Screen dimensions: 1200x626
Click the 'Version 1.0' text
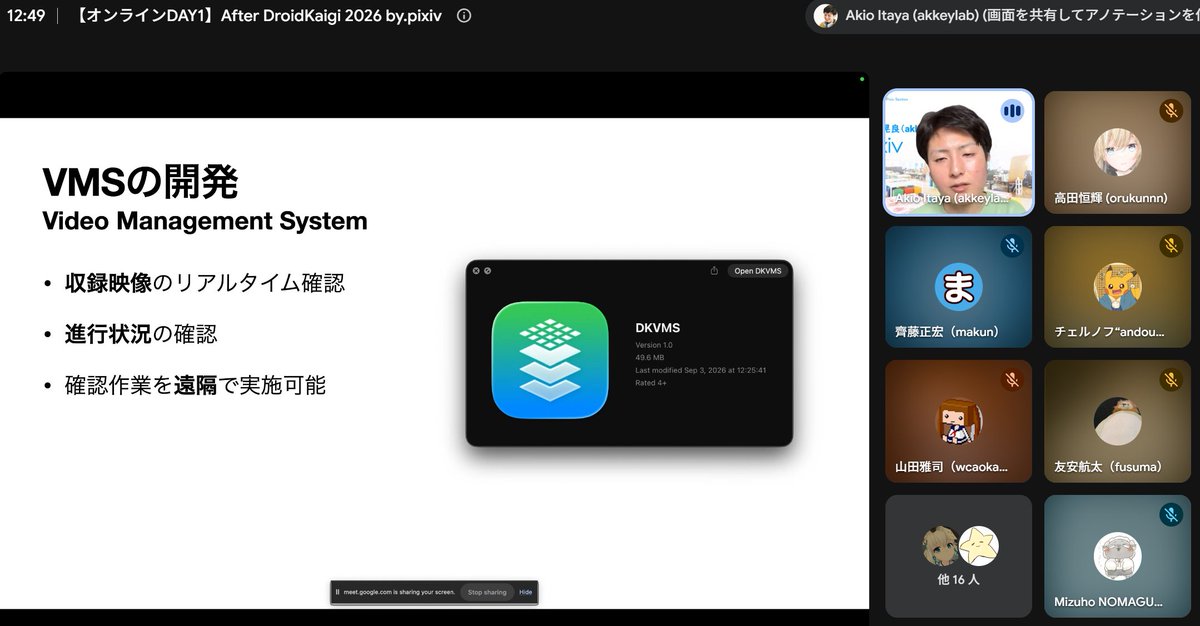(656, 346)
